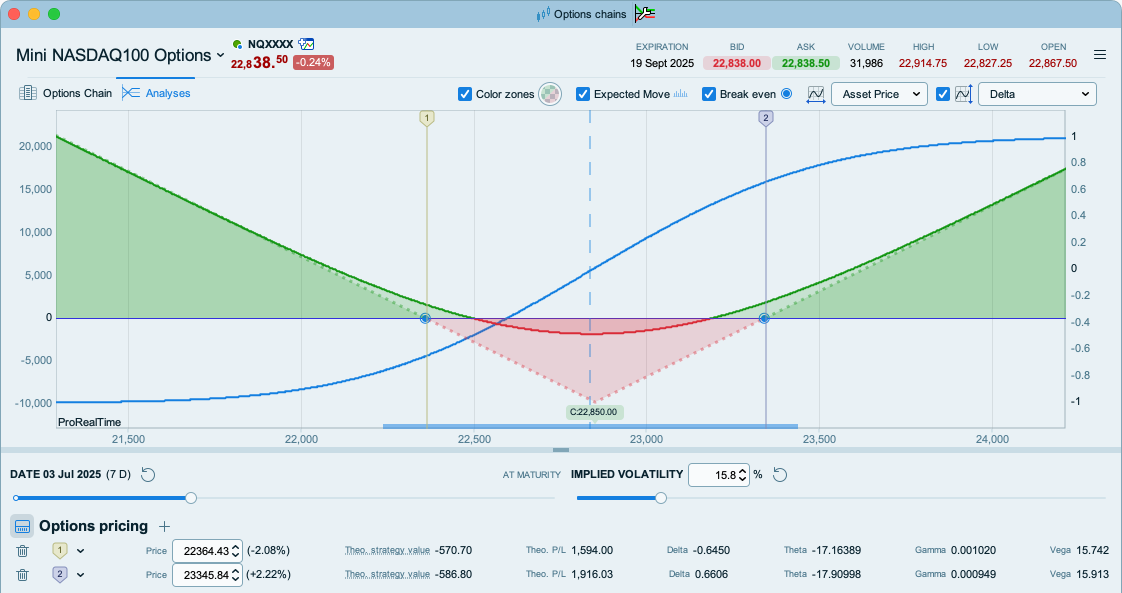This screenshot has height=593, width=1122.
Task: Uncheck the Color zones checkbox
Action: point(465,94)
